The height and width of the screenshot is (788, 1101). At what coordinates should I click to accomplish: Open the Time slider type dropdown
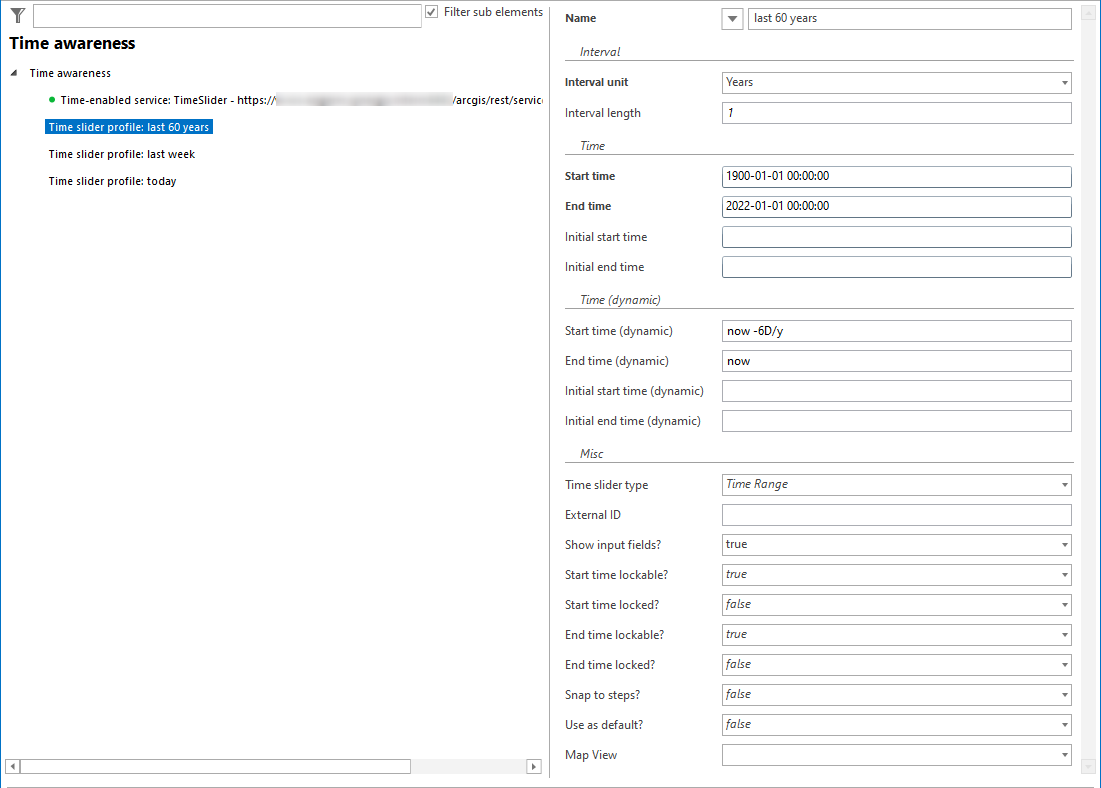click(x=1061, y=484)
